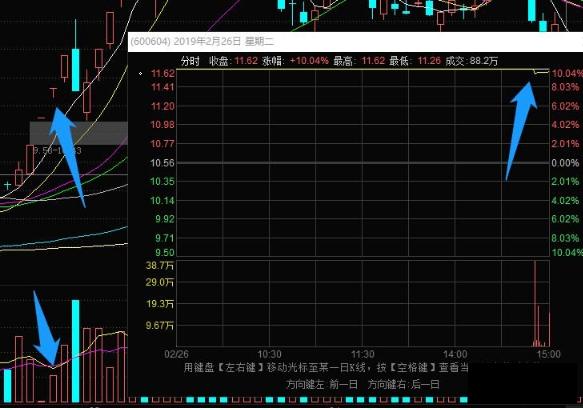Click the 14:00 time axis label
The image size is (583, 410).
click(x=455, y=354)
